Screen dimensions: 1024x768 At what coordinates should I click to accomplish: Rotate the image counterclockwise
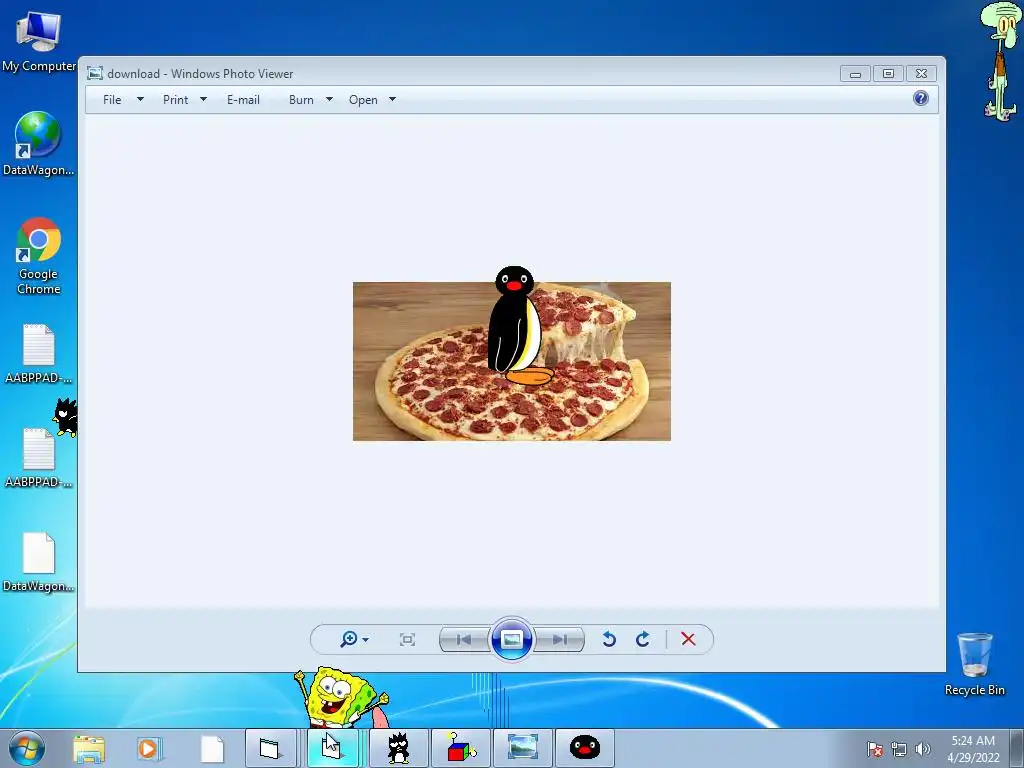point(609,639)
